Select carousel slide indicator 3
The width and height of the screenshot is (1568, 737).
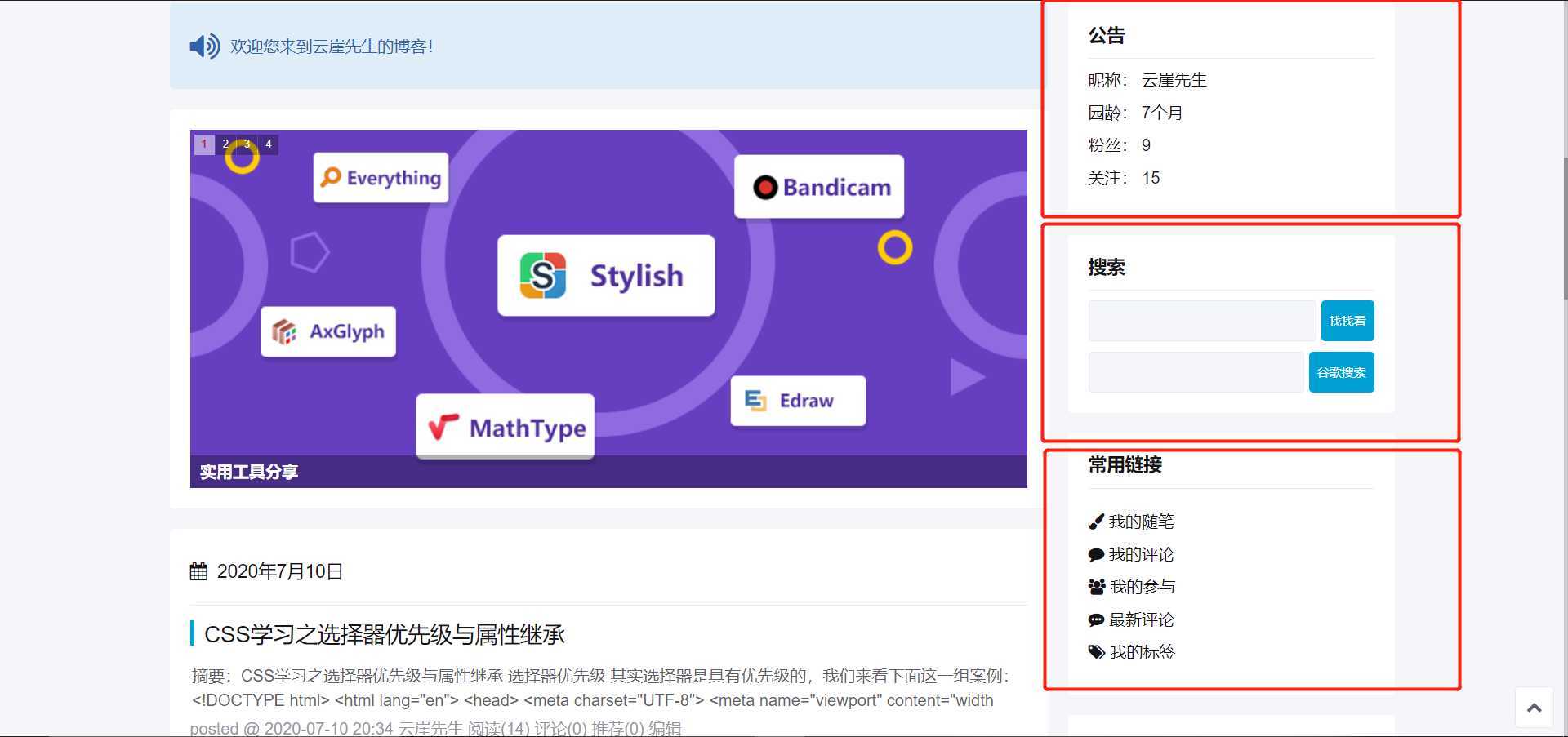247,144
